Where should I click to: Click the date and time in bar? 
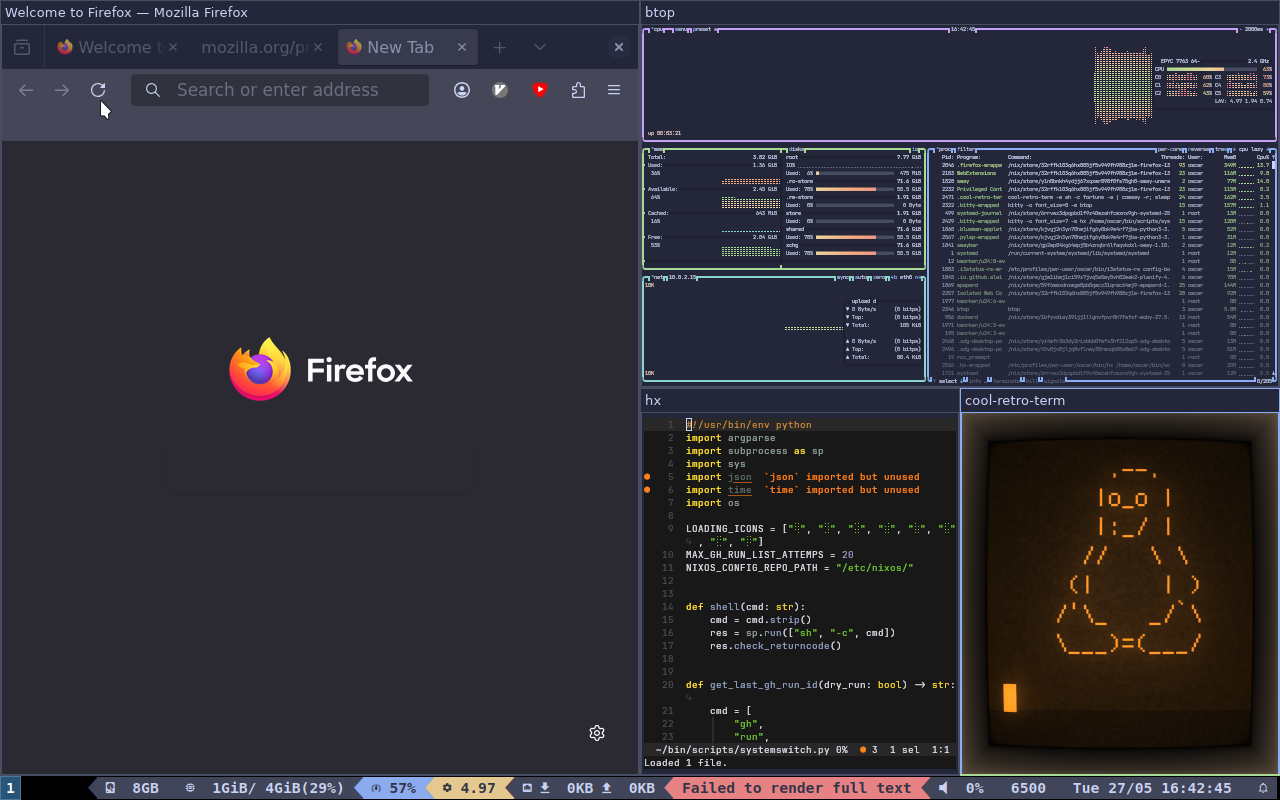pyautogui.click(x=1152, y=788)
